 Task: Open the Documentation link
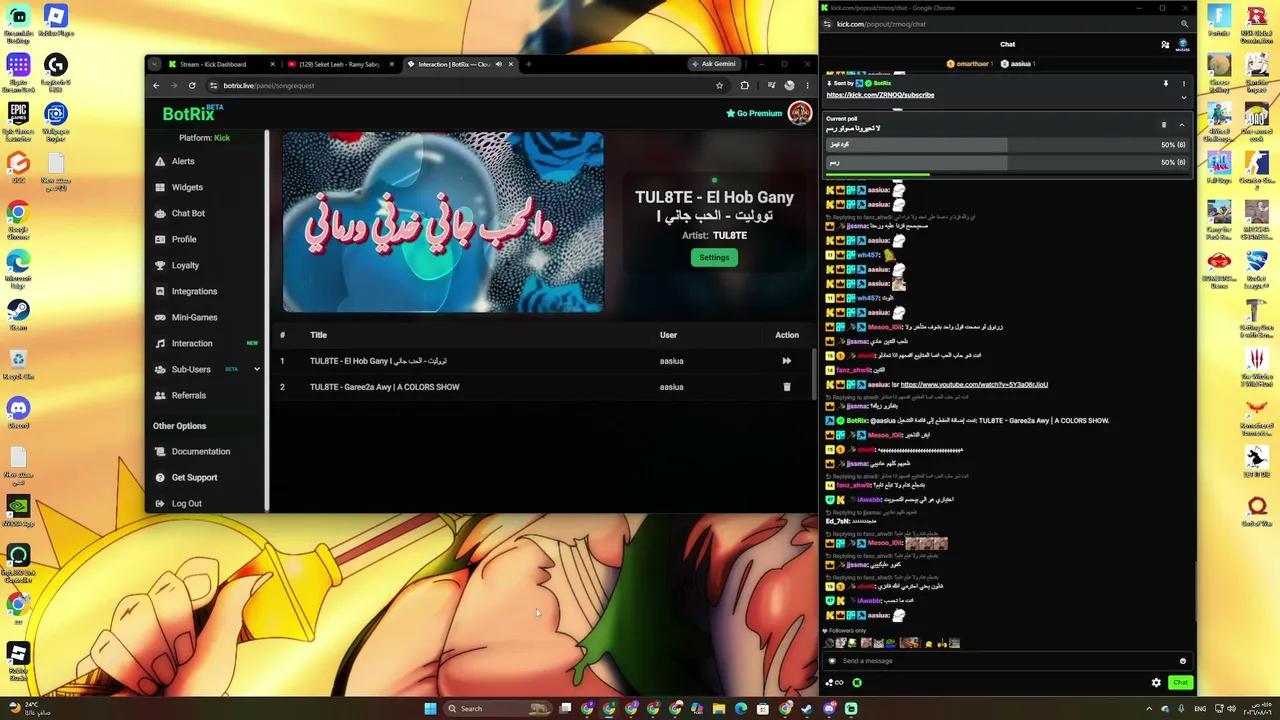tap(200, 451)
